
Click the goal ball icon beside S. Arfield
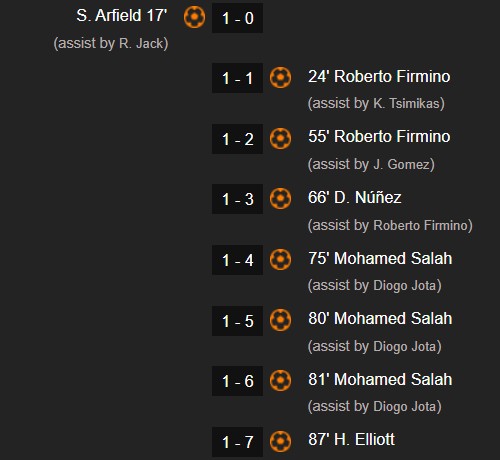195,17
